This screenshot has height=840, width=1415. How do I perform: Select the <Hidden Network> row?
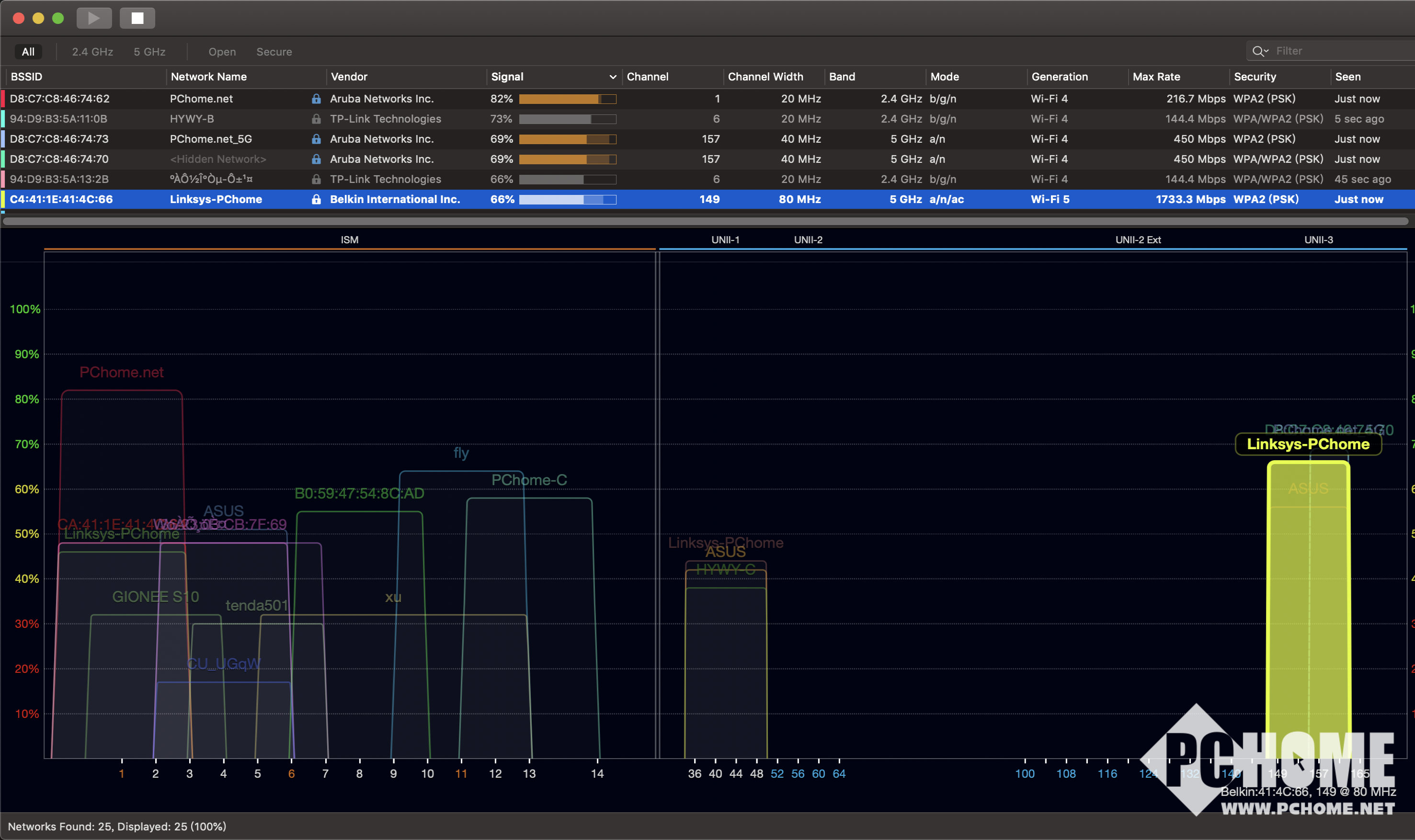pos(707,159)
